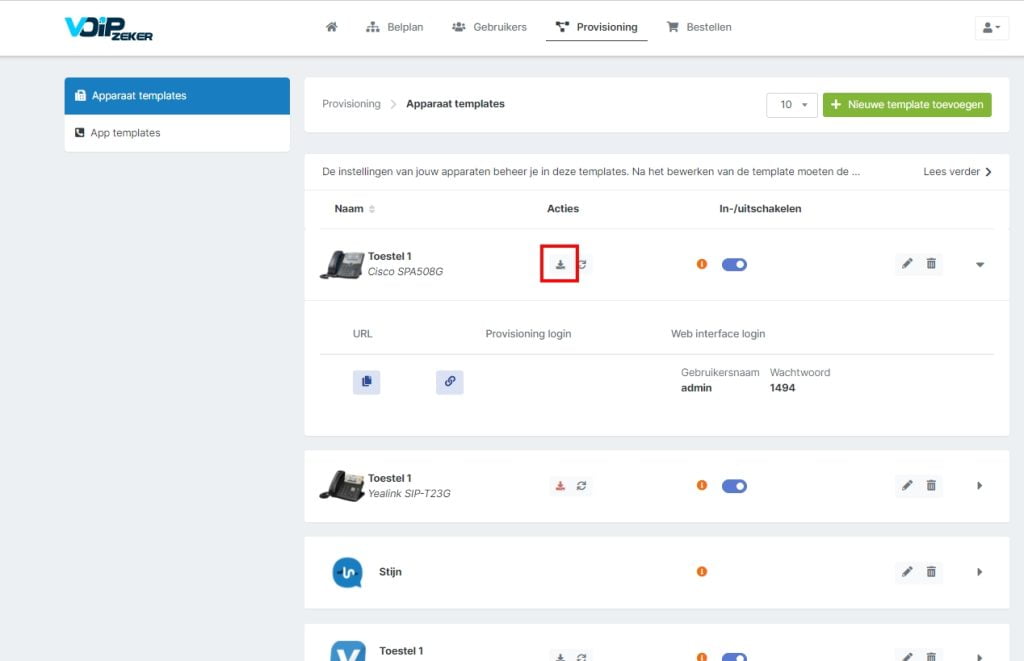Collapse the Cisco SPA508G row details
Viewport: 1024px width, 661px height.
980,265
